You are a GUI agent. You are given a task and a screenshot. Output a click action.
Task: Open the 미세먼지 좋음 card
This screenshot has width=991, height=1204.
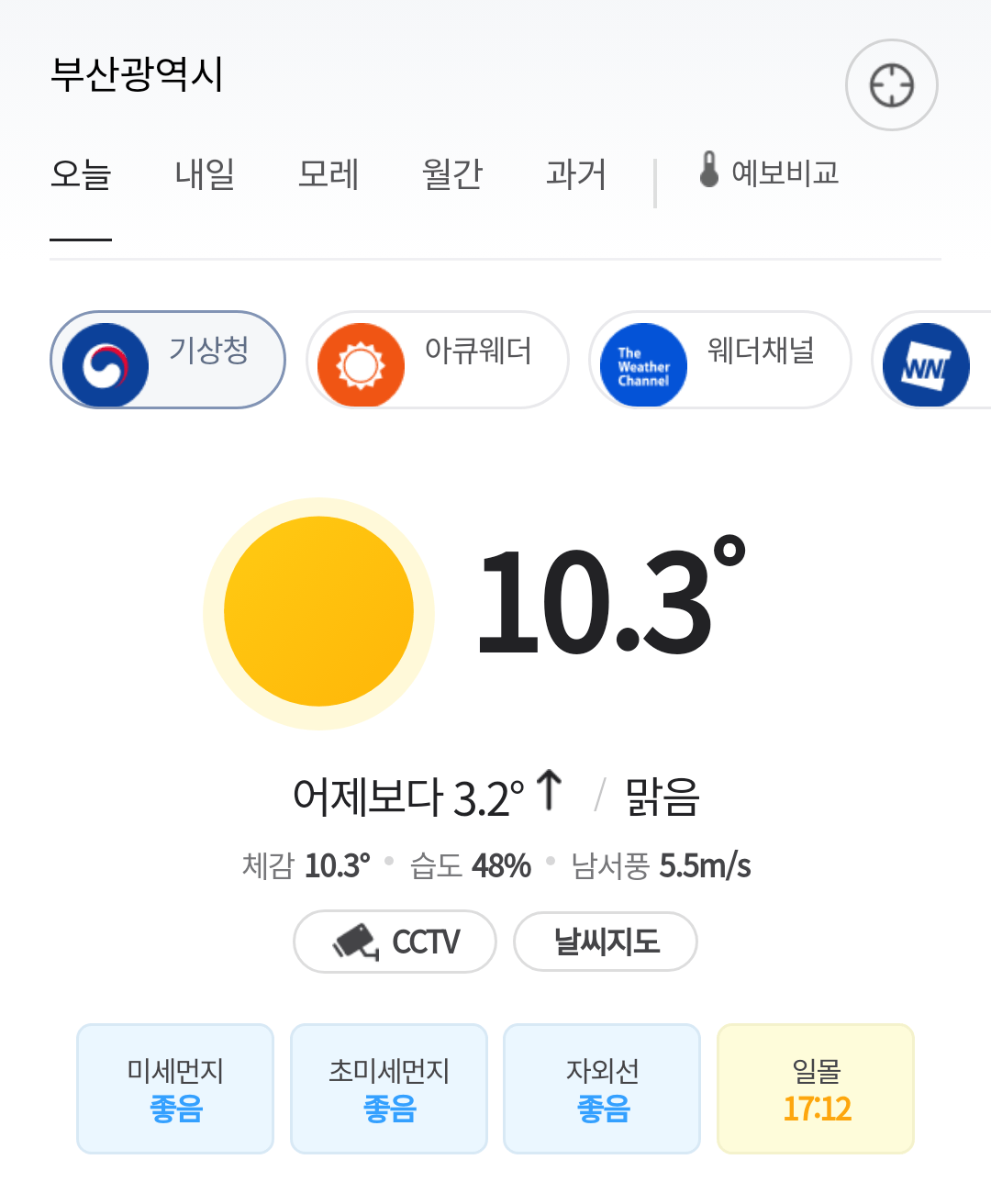tap(175, 1088)
